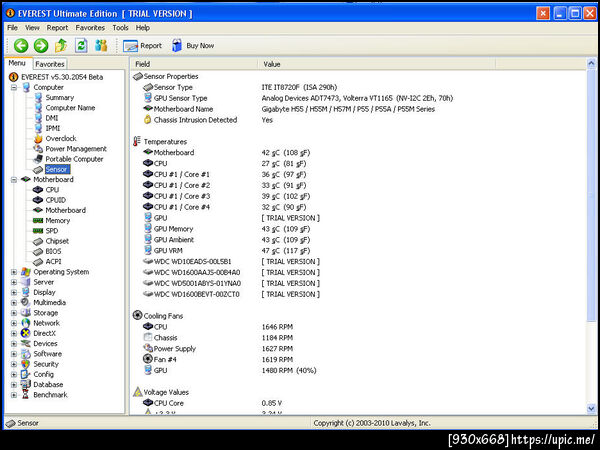The width and height of the screenshot is (600, 450).
Task: Expand the Display tree node
Action: [x=14, y=292]
